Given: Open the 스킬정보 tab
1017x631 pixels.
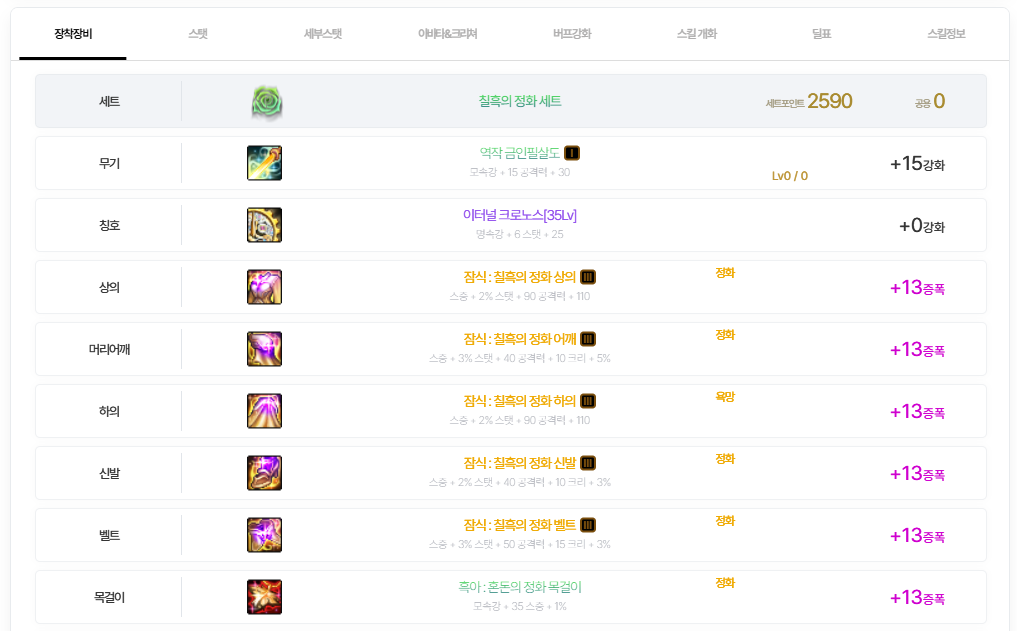Looking at the screenshot, I should (x=946, y=34).
